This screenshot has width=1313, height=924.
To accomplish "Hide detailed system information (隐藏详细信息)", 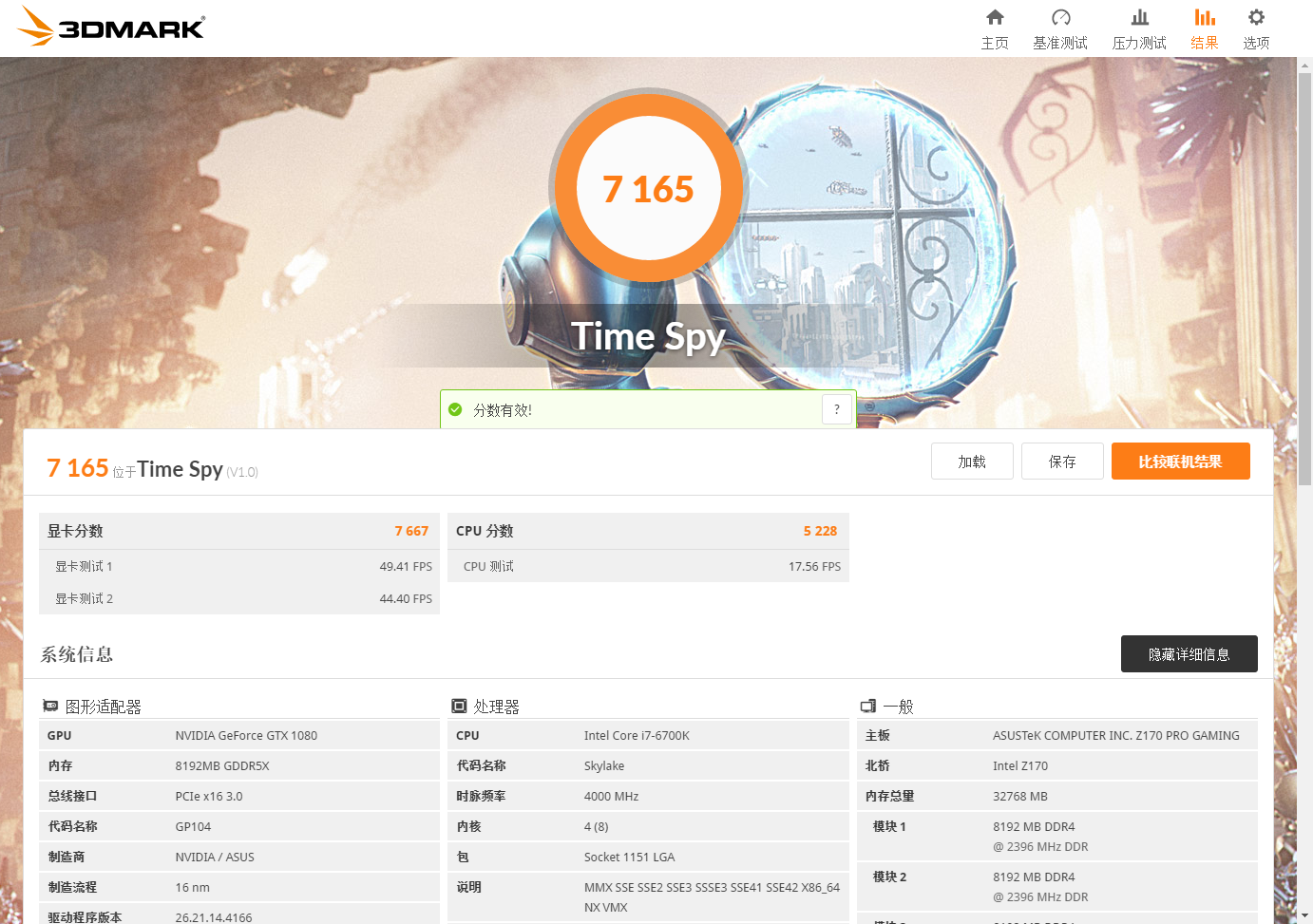I will 1189,654.
